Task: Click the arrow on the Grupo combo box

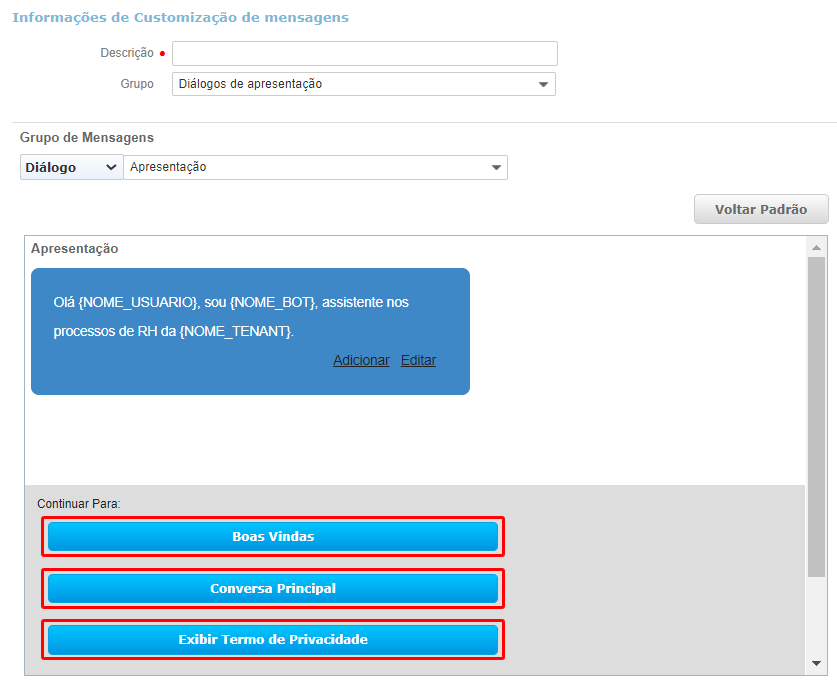Action: tap(543, 85)
